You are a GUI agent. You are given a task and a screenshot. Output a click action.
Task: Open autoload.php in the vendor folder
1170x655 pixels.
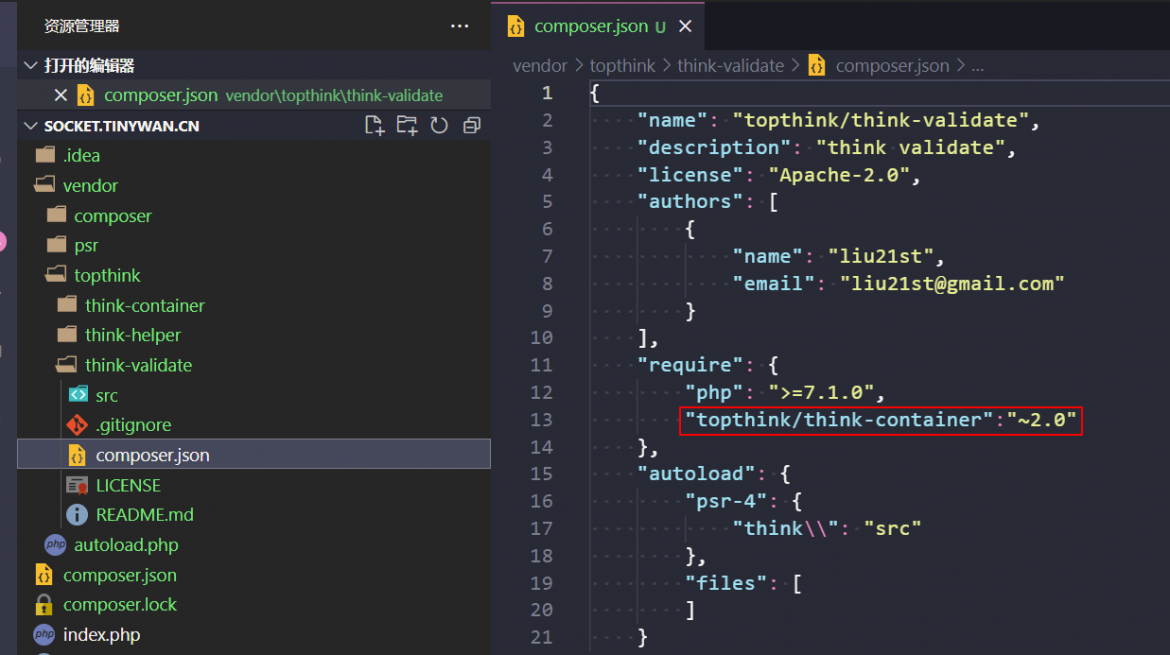pyautogui.click(x=126, y=545)
